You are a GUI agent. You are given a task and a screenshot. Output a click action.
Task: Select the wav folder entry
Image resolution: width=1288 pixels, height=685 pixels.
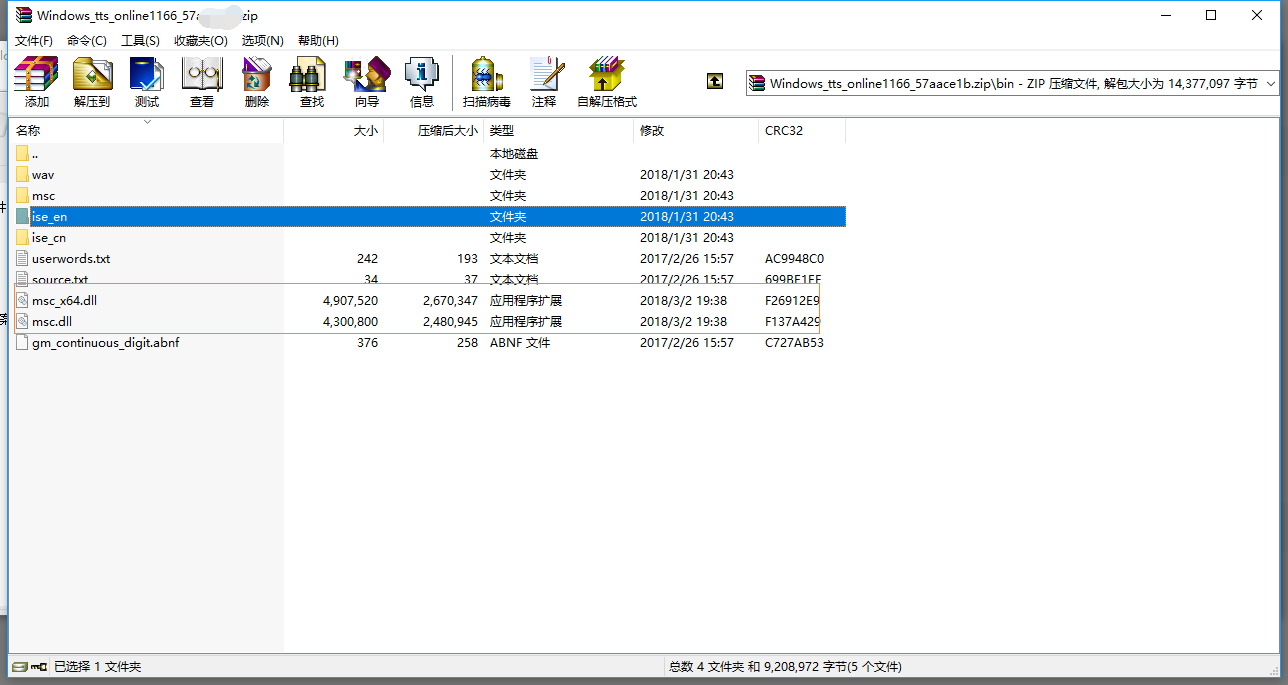(43, 175)
